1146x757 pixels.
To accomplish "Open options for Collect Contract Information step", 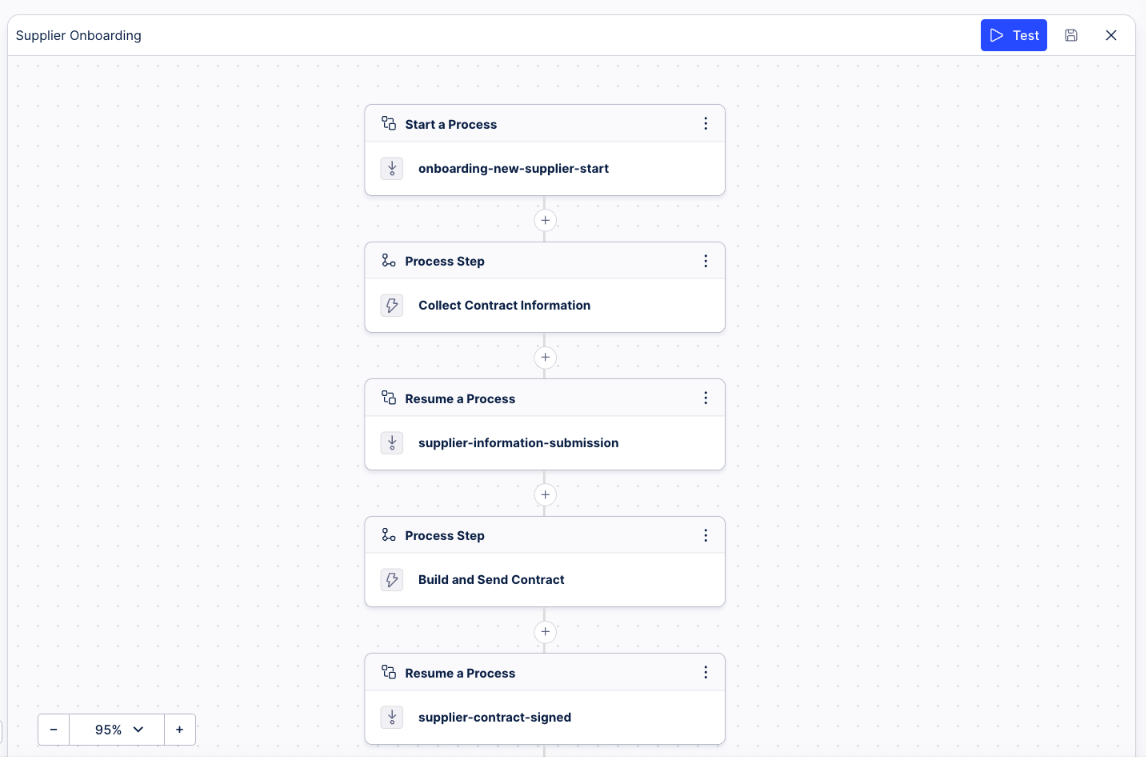I will tap(705, 261).
